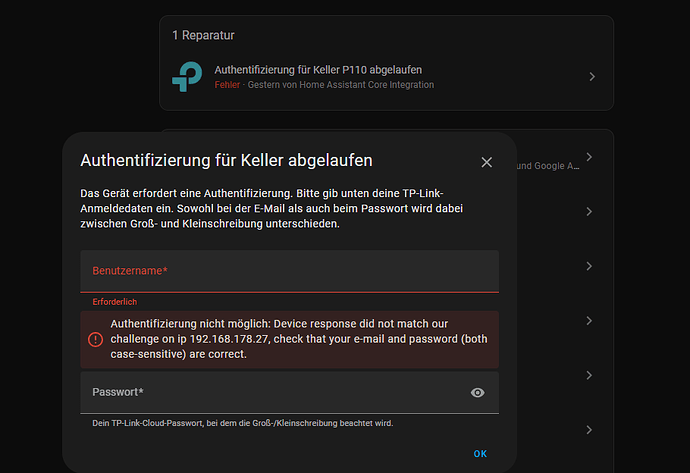Click the Fehler label in repair entry
This screenshot has width=690, height=473.
click(227, 85)
